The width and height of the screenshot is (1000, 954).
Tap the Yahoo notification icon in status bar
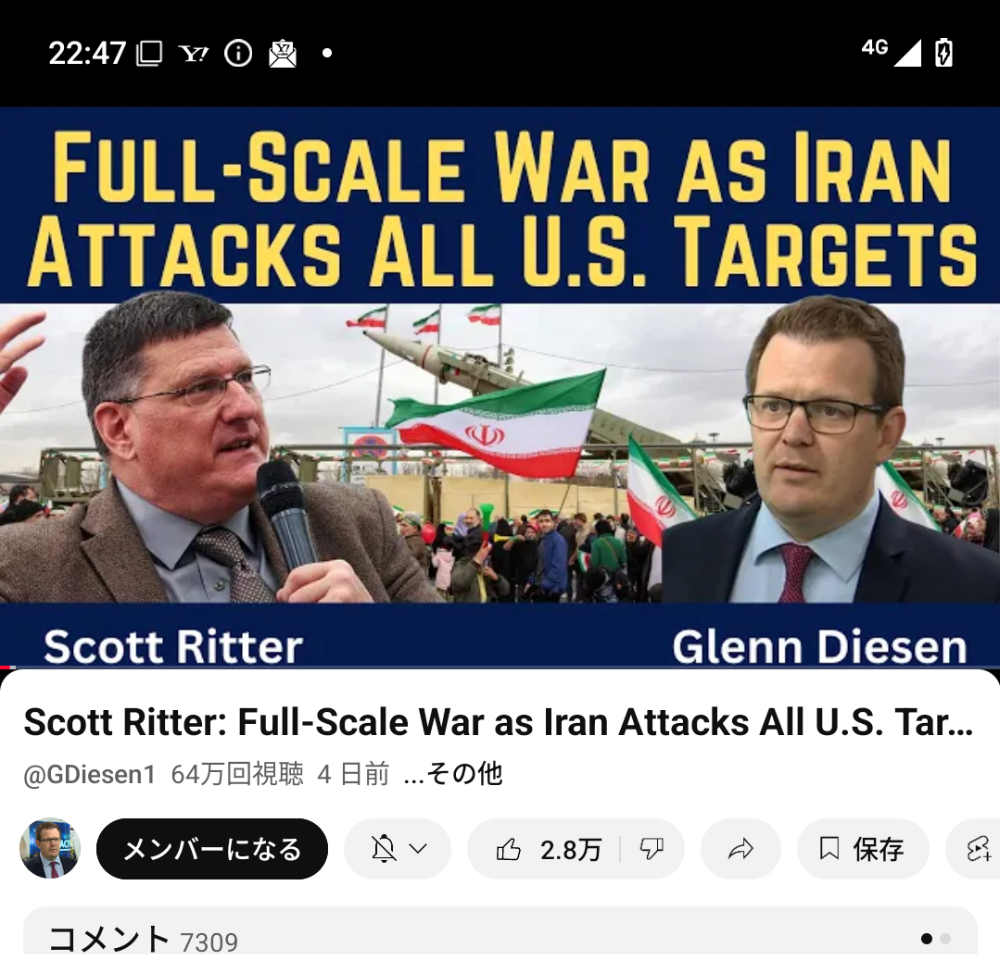coord(194,54)
